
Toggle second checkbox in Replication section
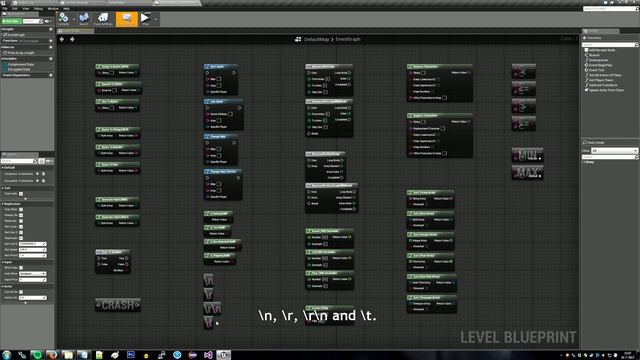pyautogui.click(x=21, y=215)
